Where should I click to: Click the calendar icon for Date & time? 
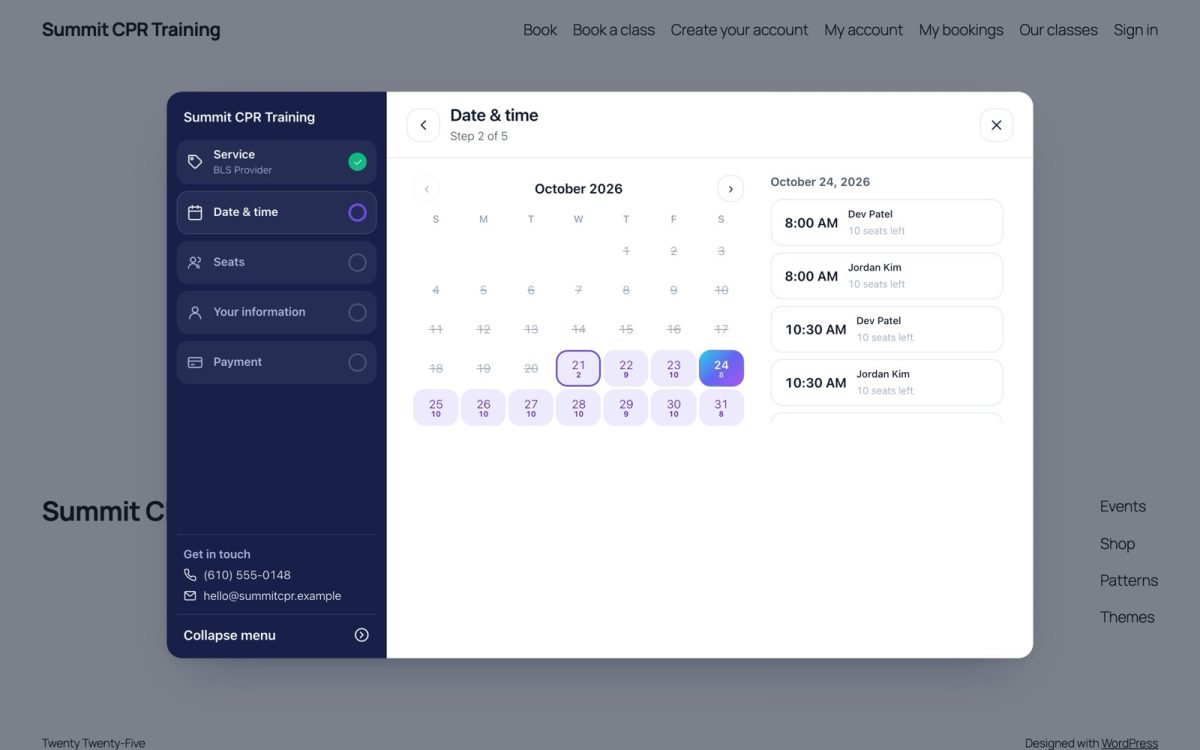195,212
